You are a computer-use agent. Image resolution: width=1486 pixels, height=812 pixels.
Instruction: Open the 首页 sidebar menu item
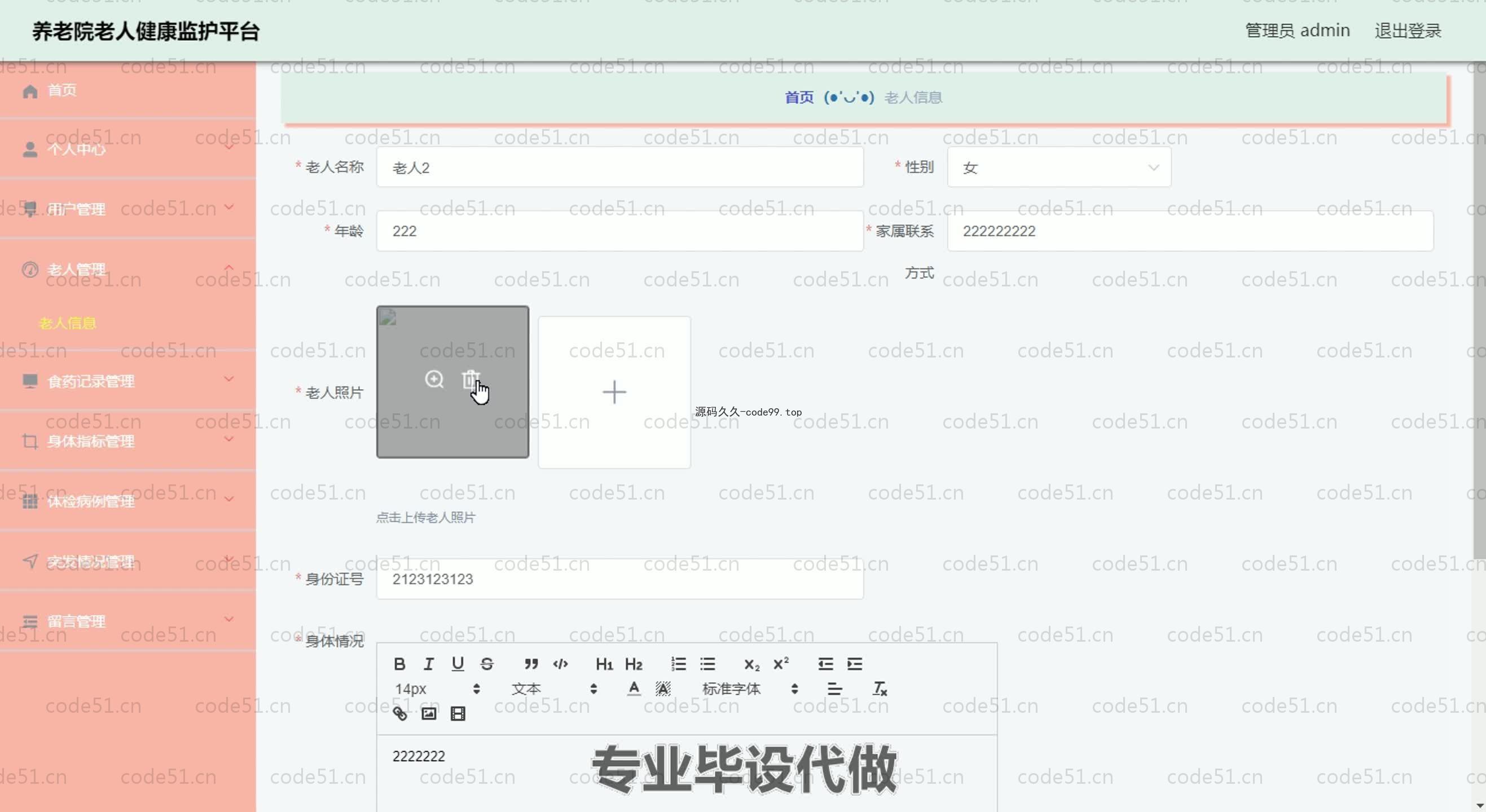click(x=128, y=91)
